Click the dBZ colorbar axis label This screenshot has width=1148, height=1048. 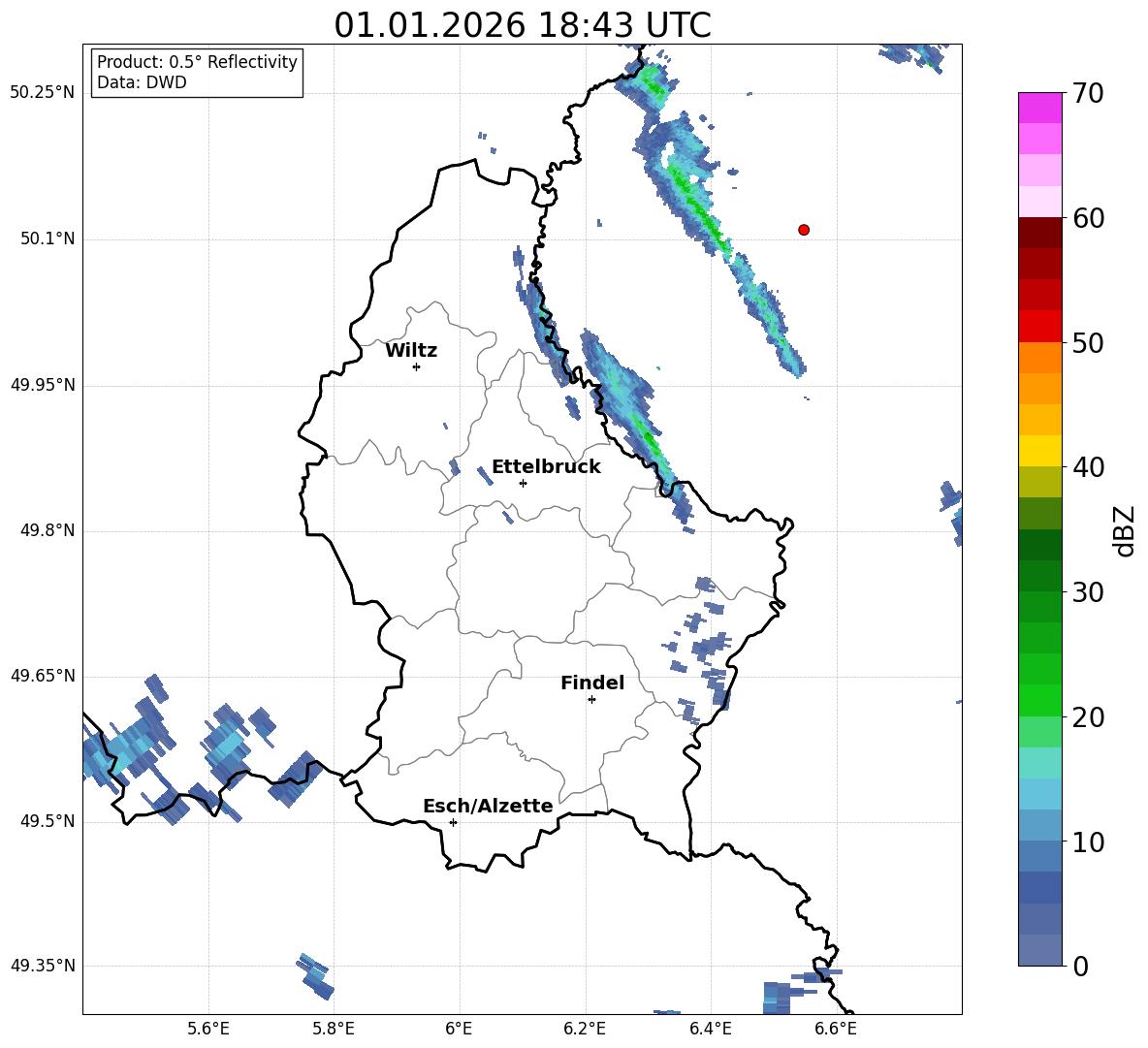[x=1126, y=530]
